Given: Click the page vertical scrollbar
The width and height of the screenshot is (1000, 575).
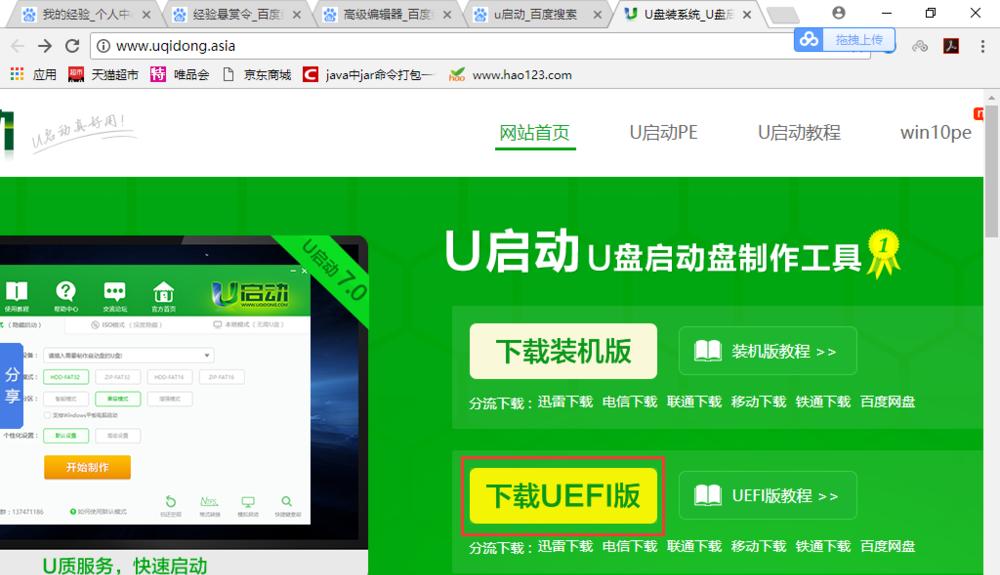Looking at the screenshot, I should coord(992,172).
